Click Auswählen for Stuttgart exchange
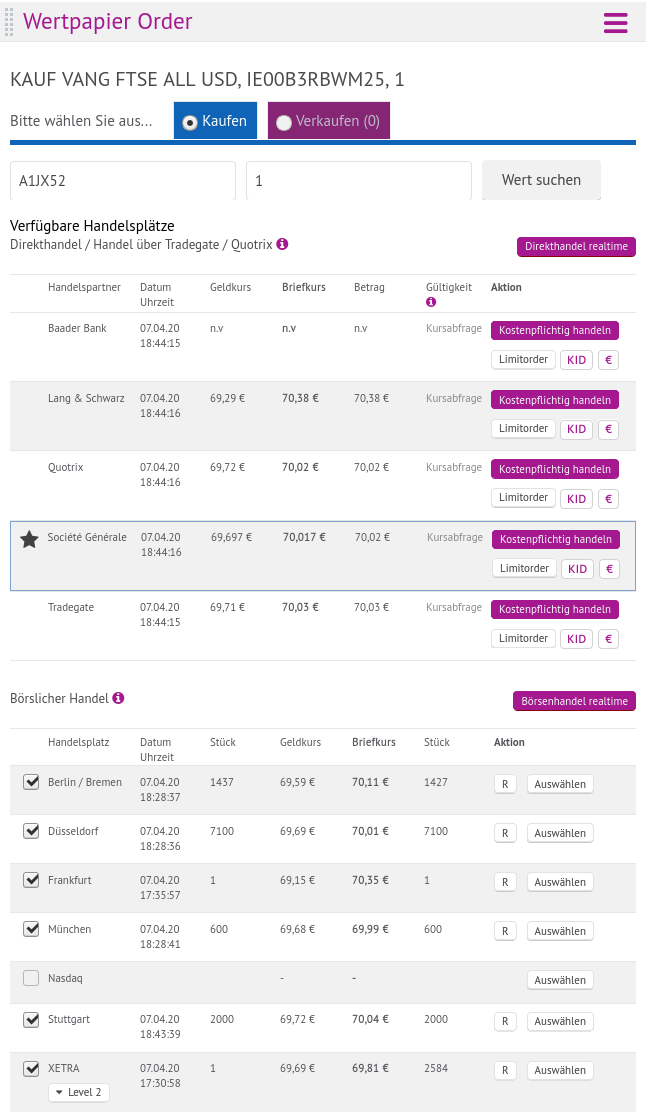This screenshot has height=1112, width=646. (560, 1021)
